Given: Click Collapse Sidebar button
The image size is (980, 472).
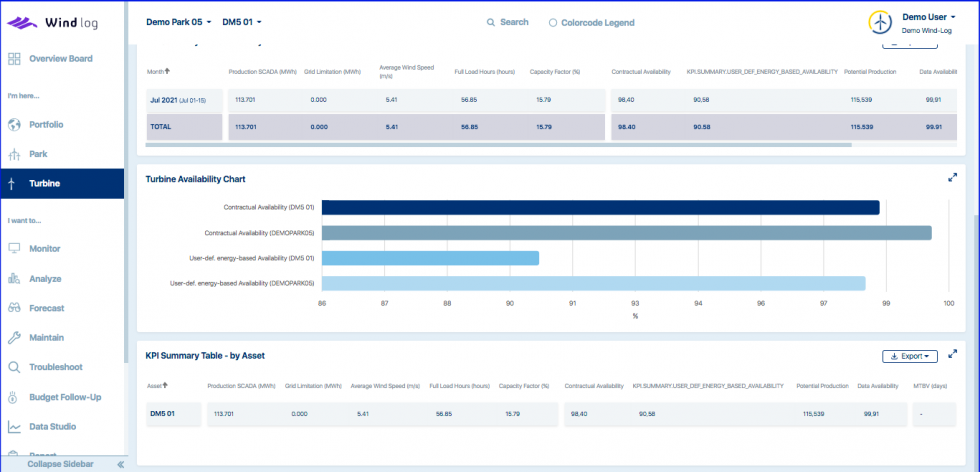Looking at the screenshot, I should pos(60,464).
